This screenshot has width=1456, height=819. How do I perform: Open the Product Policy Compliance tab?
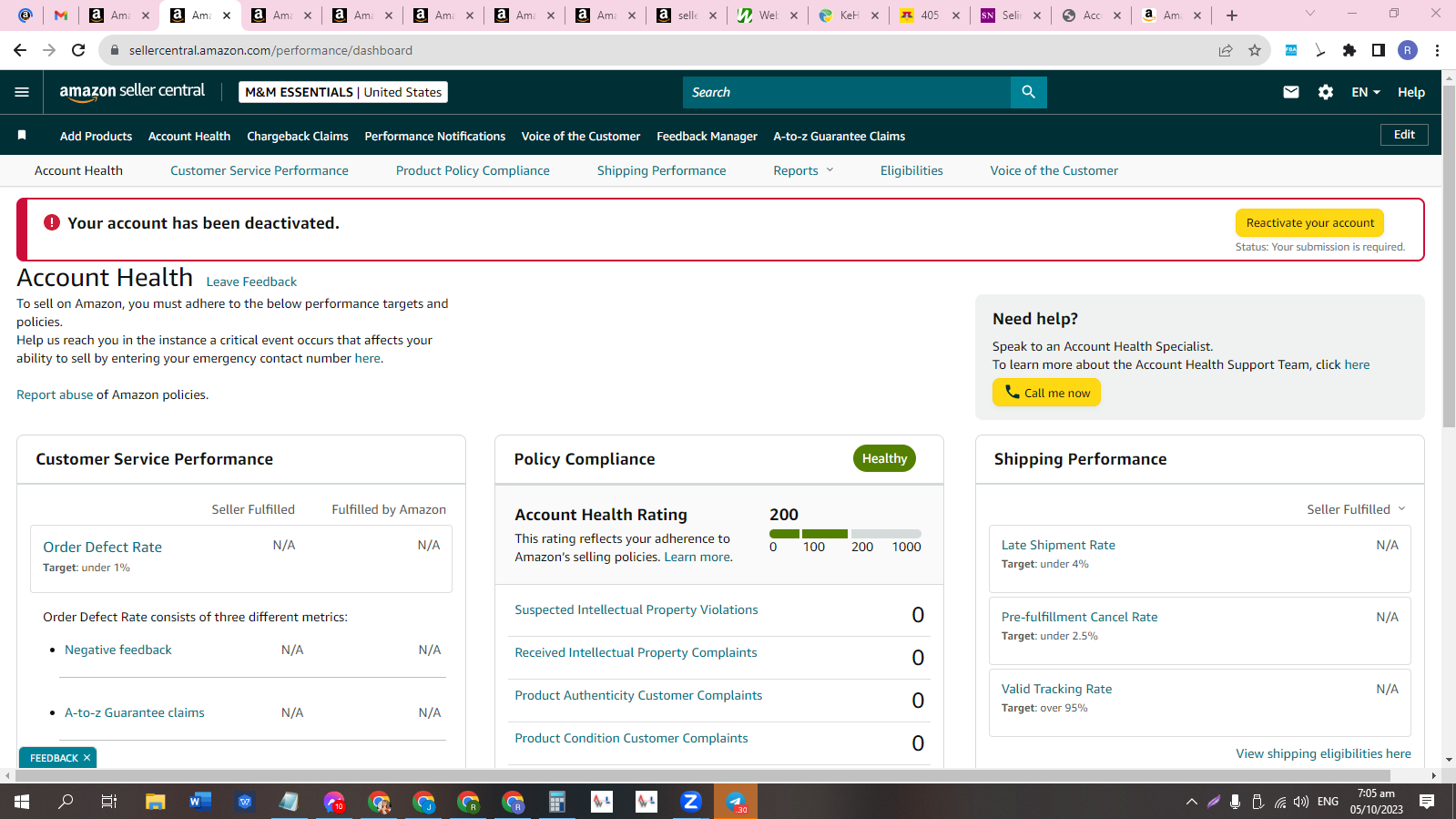pos(473,170)
